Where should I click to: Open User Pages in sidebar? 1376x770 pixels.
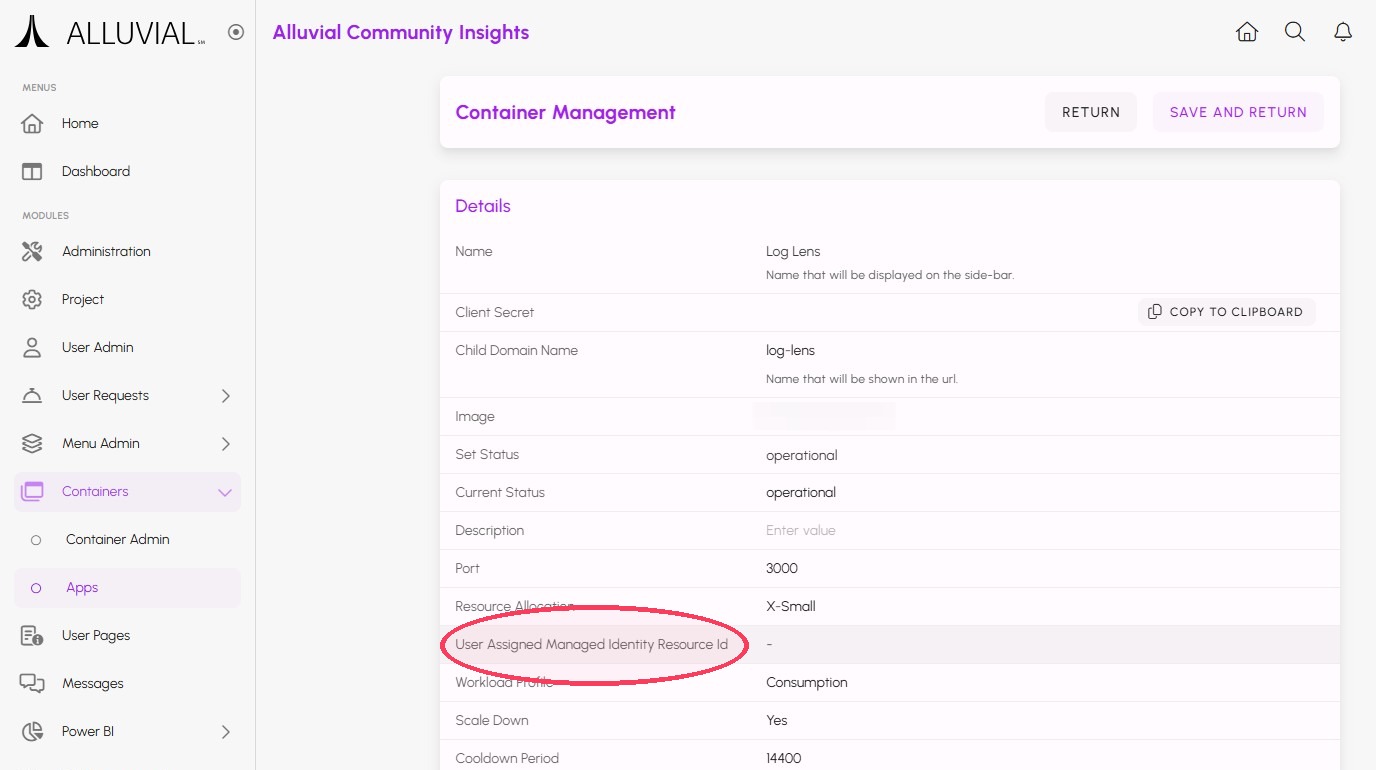coord(128,636)
